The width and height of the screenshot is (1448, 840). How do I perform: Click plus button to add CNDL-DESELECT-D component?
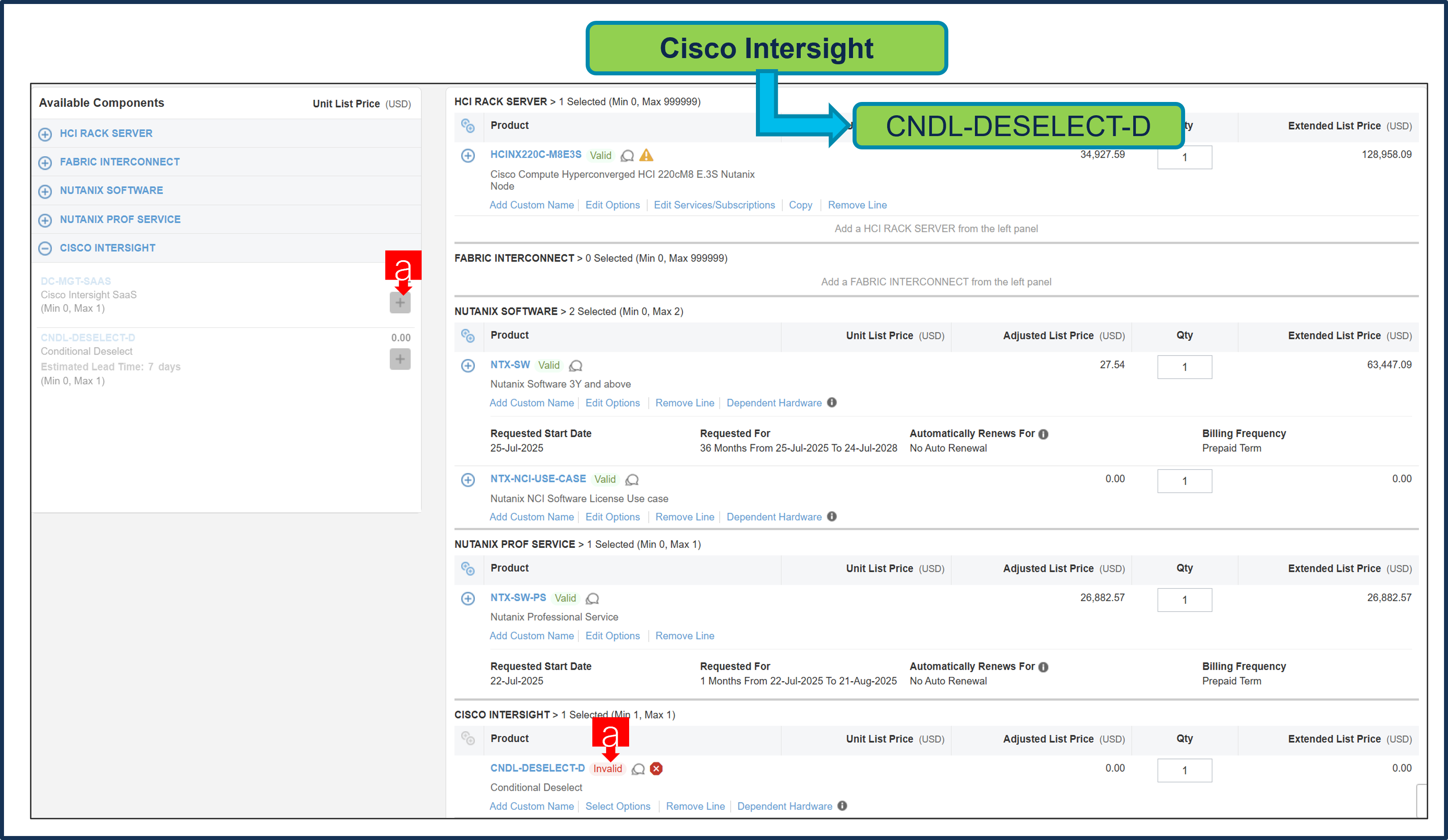[400, 359]
